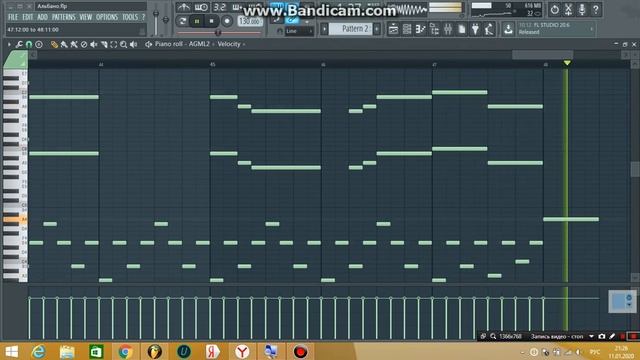Image resolution: width=640 pixels, height=360 pixels.
Task: Open the Windows Start button
Action: 11,351
